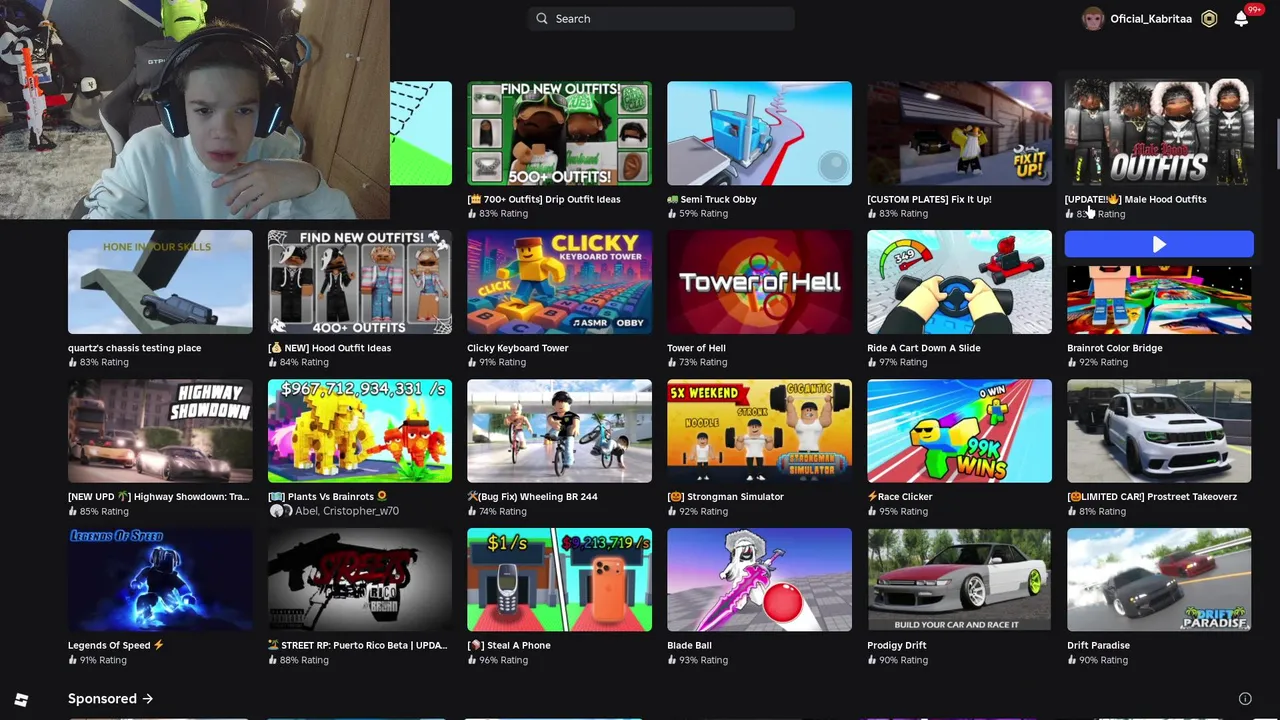Open Blade Ball thumbnail
The height and width of the screenshot is (720, 1280).
tap(759, 580)
